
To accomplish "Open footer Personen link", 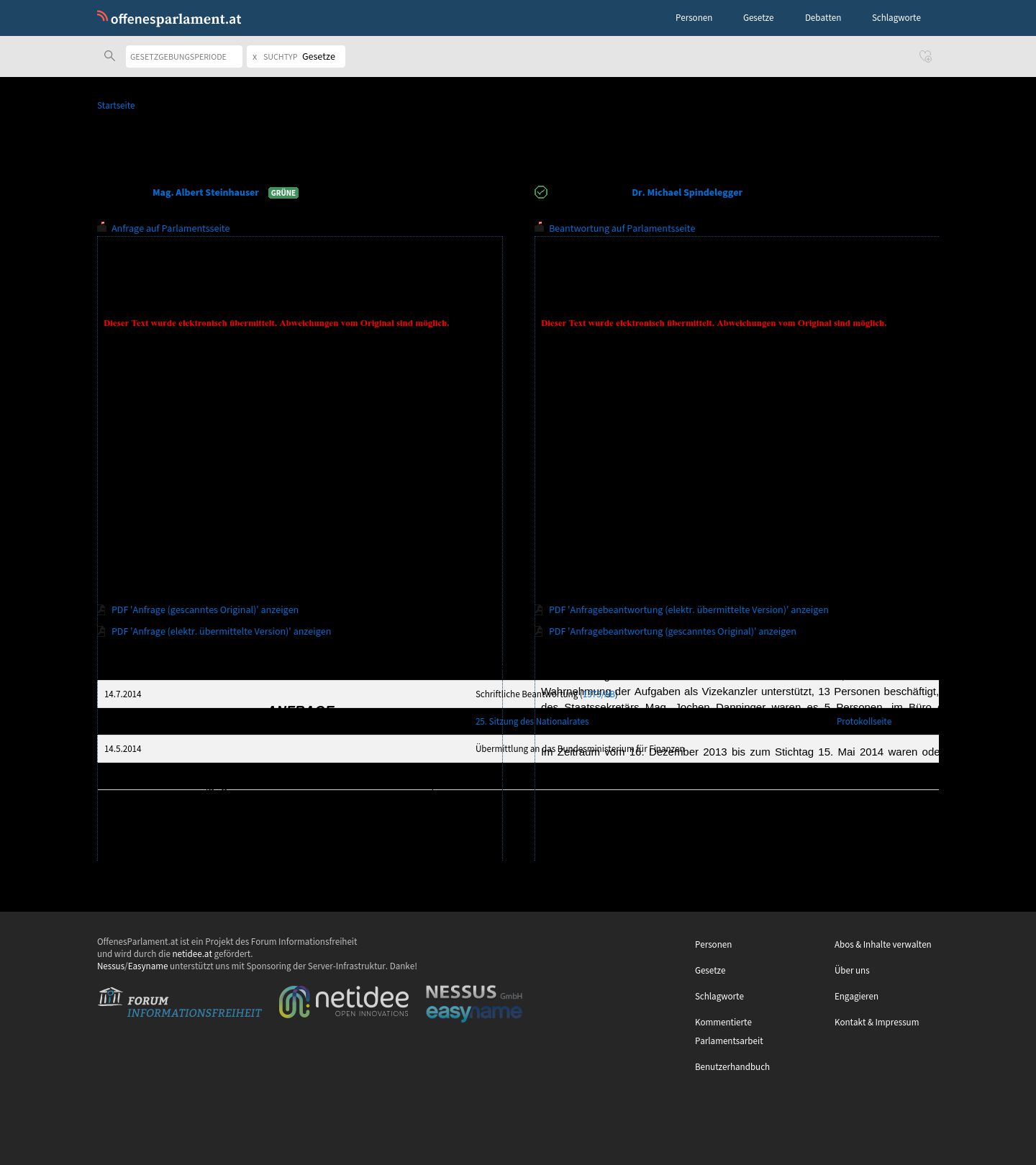I will click(x=713, y=944).
